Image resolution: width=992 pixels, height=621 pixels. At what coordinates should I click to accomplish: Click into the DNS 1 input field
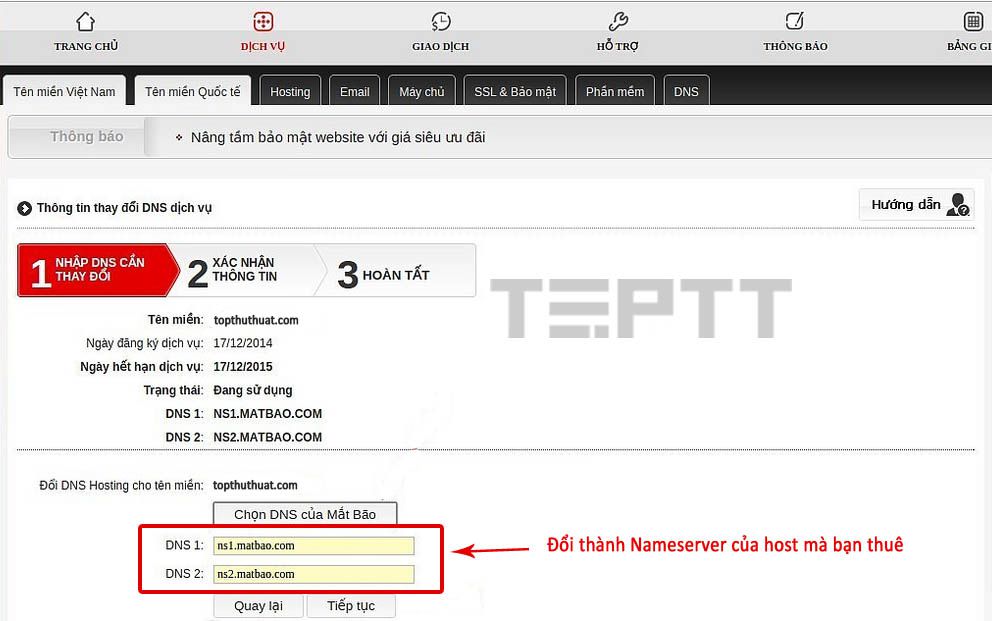tap(314, 545)
